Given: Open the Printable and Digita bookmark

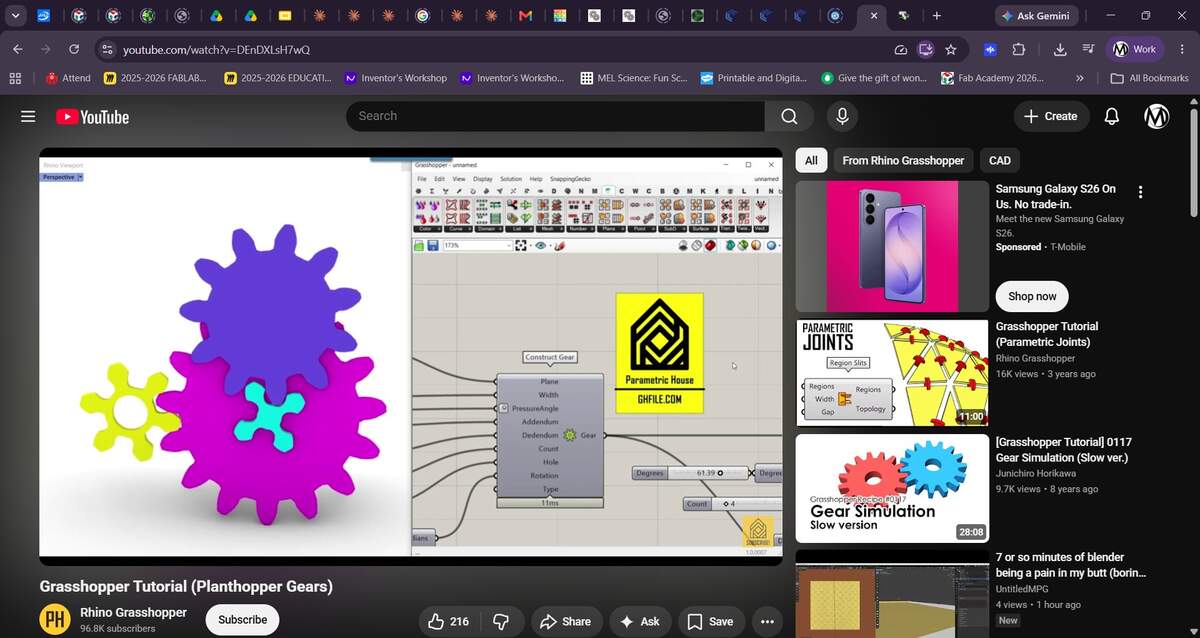Looking at the screenshot, I should click(754, 78).
